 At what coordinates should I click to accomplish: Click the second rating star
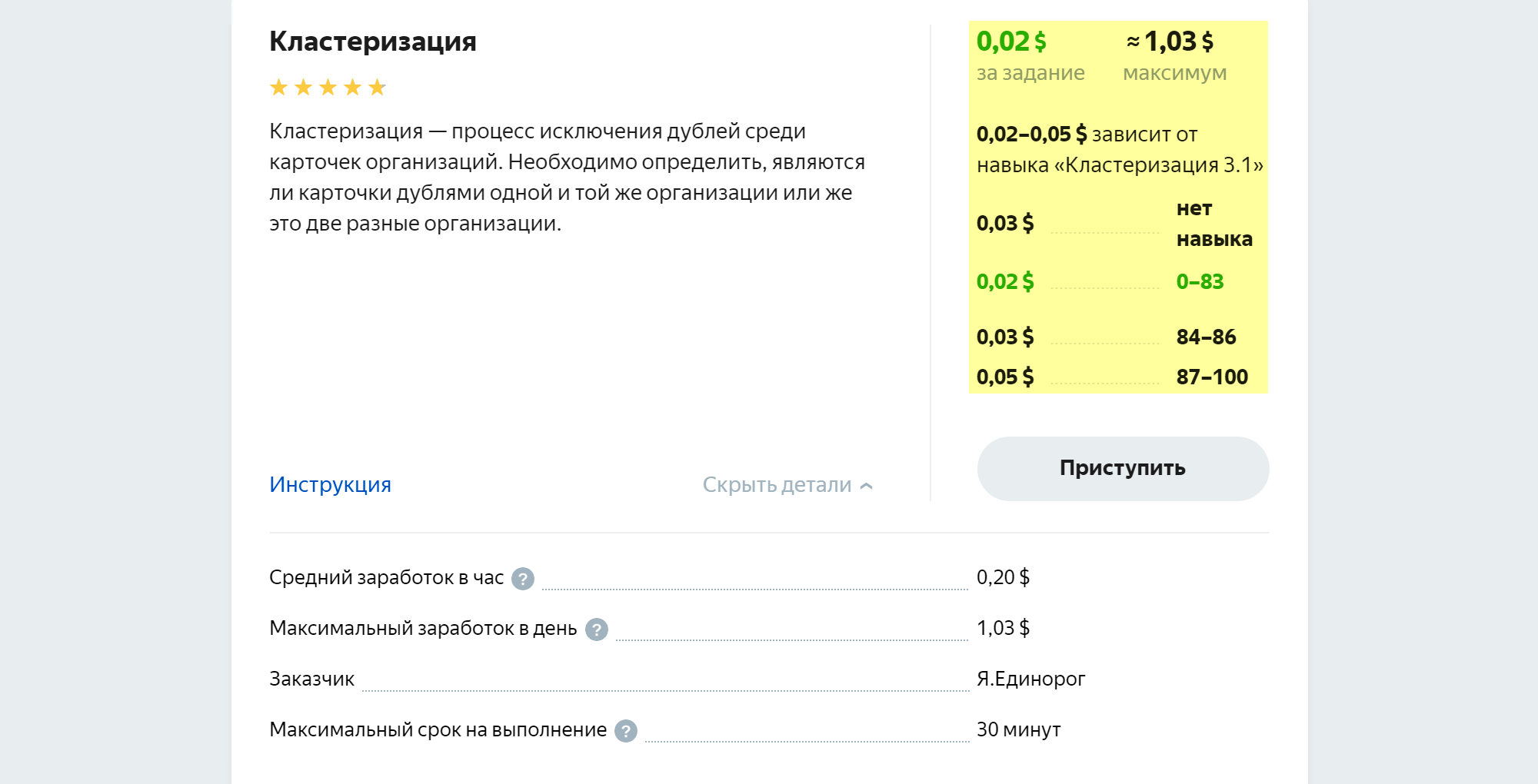pos(304,88)
